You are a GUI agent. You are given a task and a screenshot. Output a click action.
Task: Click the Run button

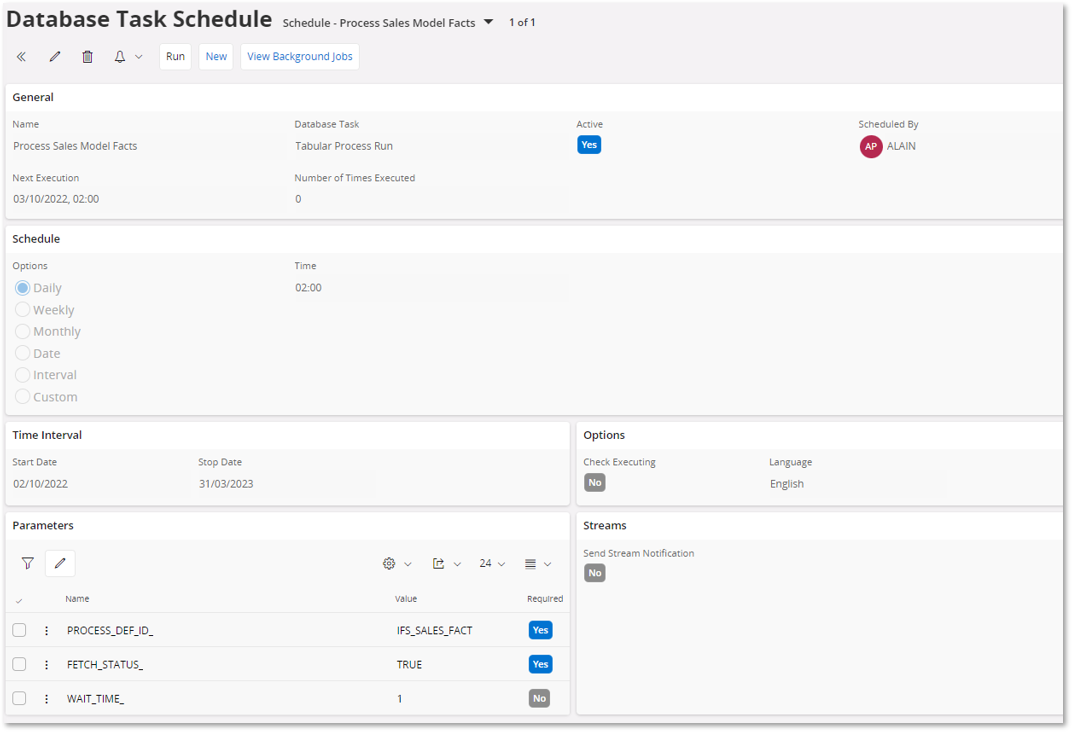175,56
